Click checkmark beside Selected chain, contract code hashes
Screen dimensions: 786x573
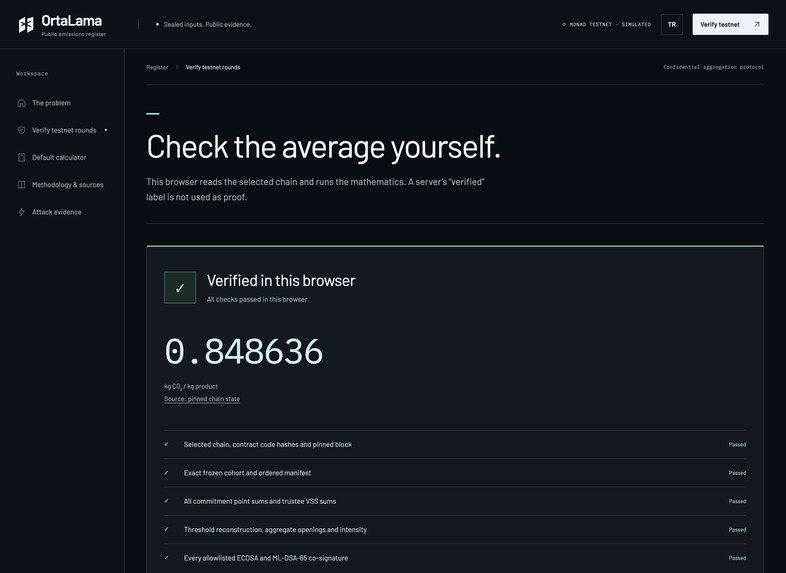coord(166,444)
